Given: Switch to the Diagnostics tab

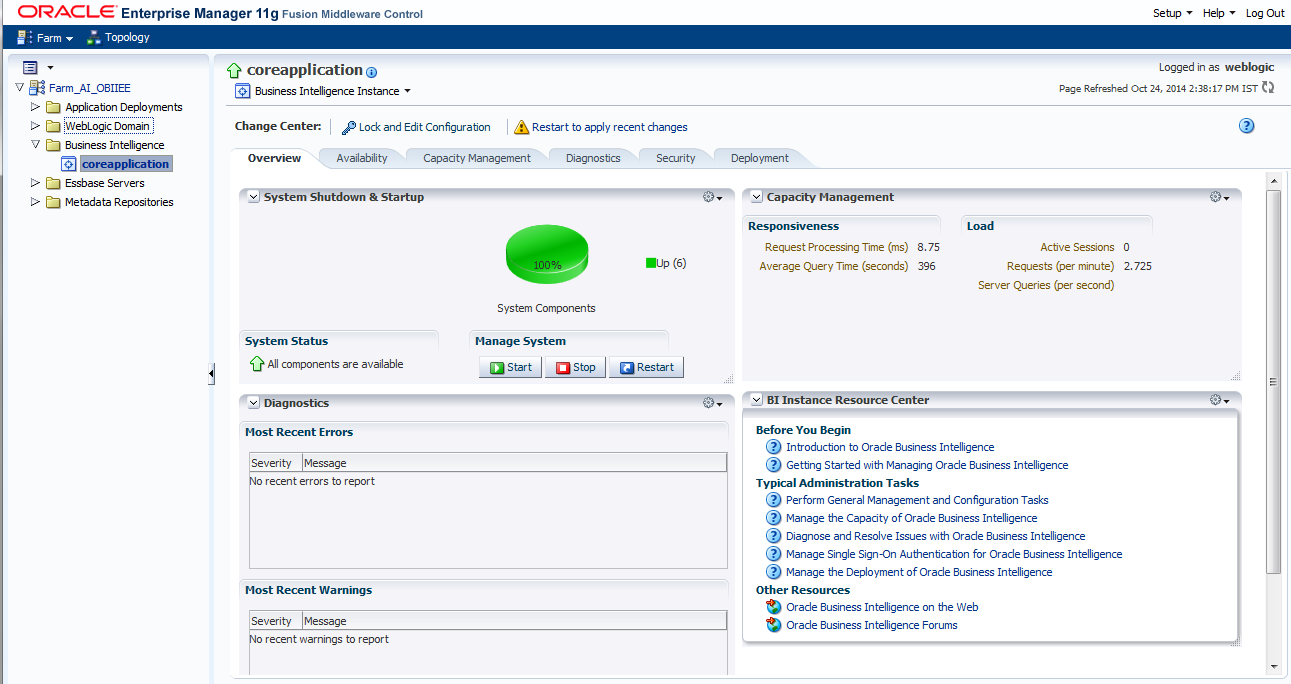Looking at the screenshot, I should (x=593, y=158).
